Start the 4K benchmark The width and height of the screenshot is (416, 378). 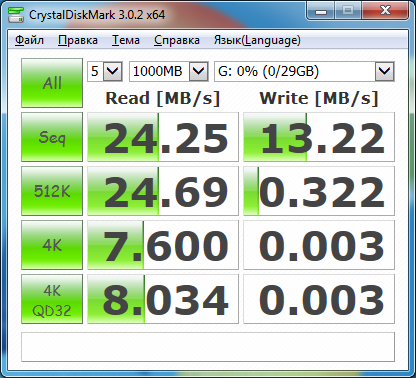(52, 245)
